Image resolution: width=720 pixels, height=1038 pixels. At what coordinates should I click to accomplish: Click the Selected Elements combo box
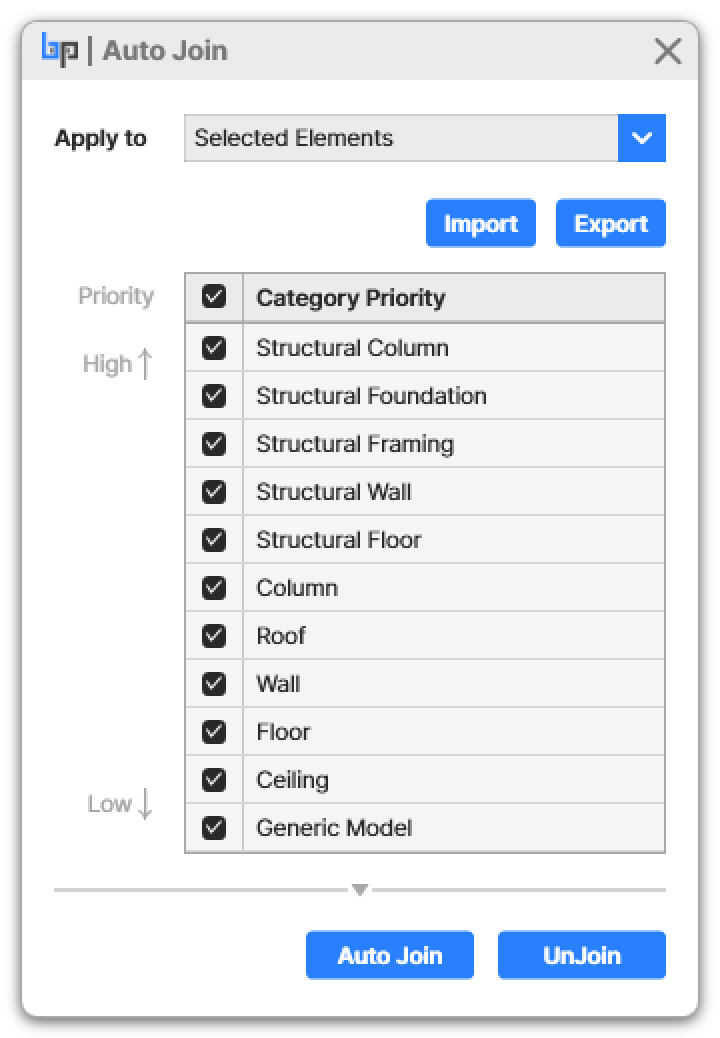(x=401, y=138)
